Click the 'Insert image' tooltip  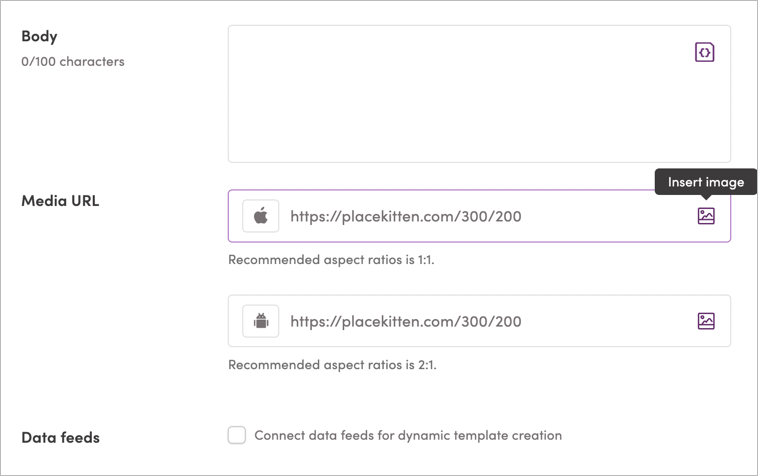pos(706,182)
